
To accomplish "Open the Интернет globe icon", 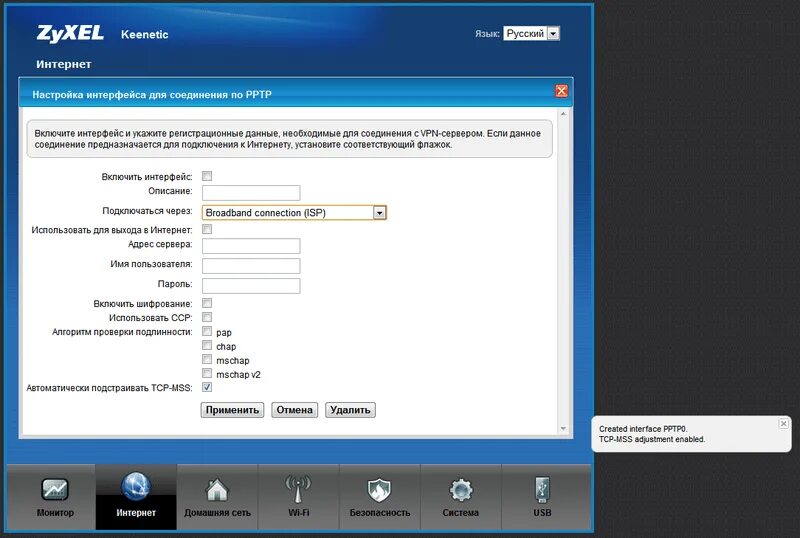I will point(136,485).
